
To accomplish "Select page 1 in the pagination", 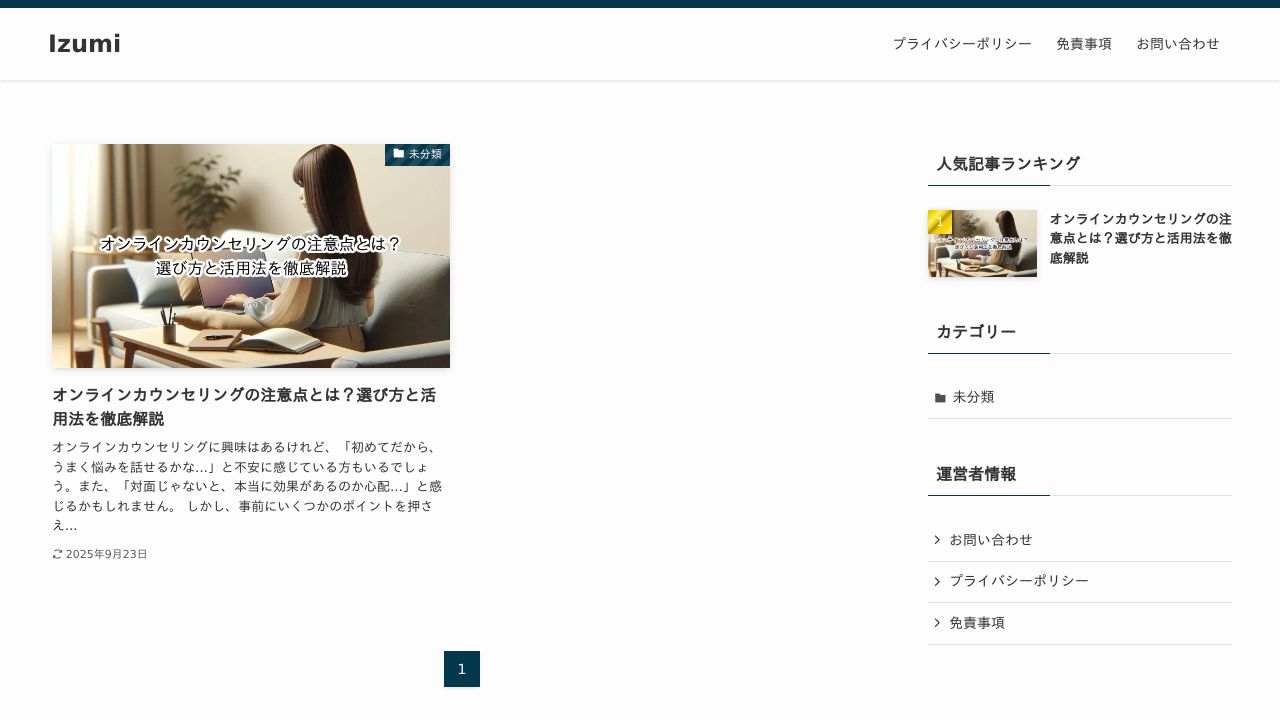I will 462,669.
